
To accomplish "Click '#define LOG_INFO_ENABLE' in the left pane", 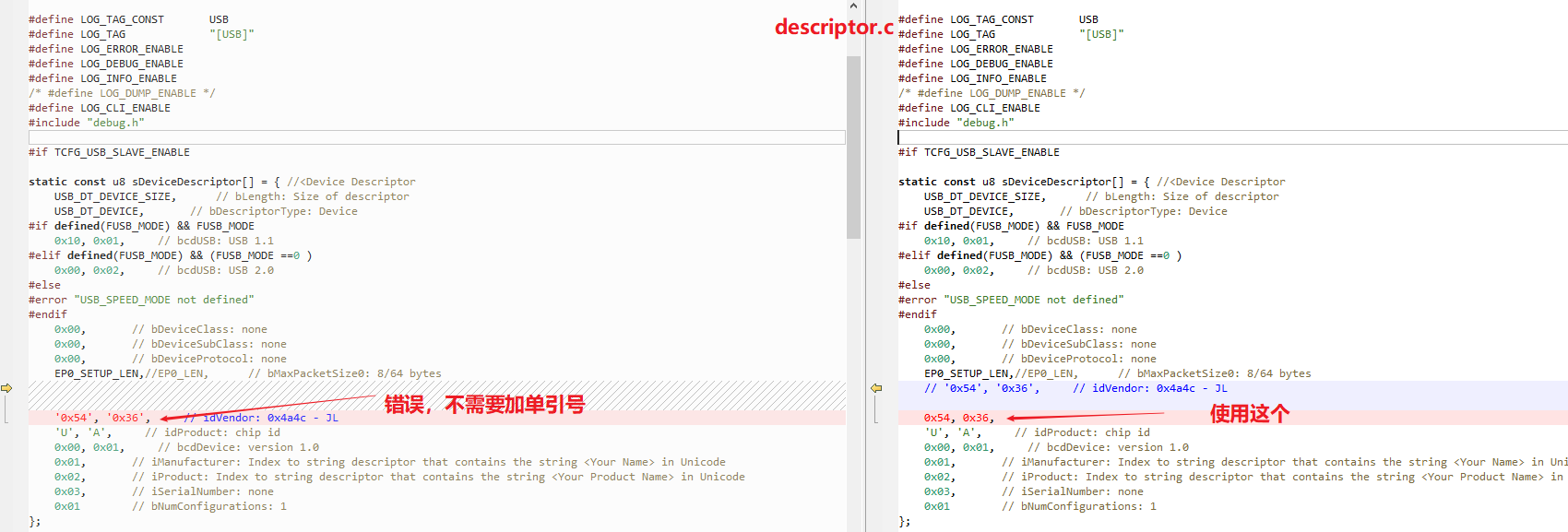I will click(x=102, y=78).
